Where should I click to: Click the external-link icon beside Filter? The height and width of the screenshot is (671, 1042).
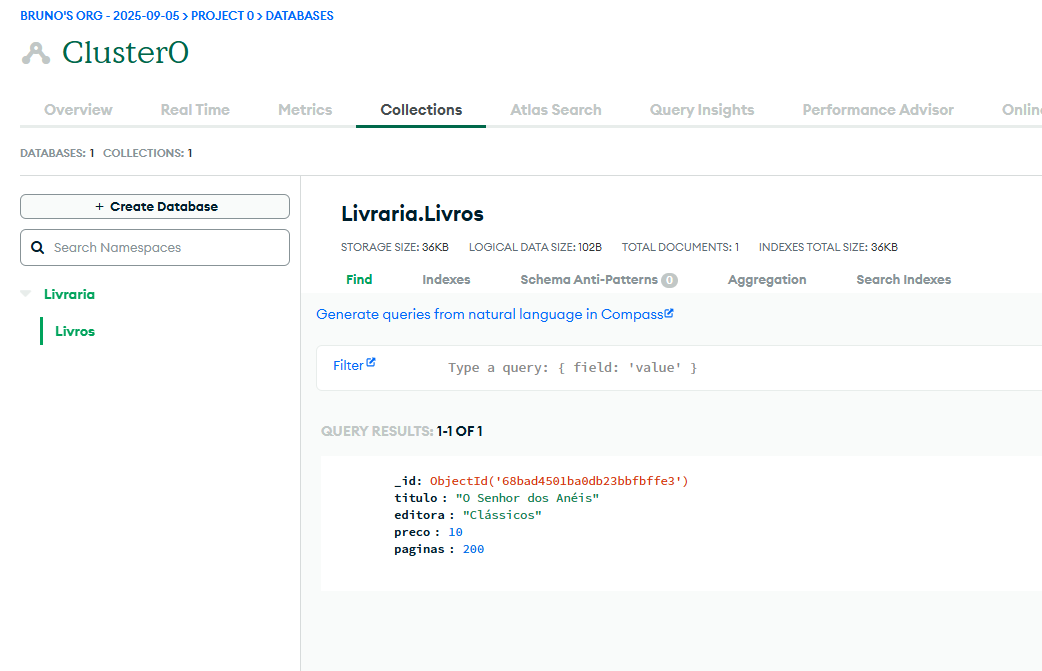371,363
